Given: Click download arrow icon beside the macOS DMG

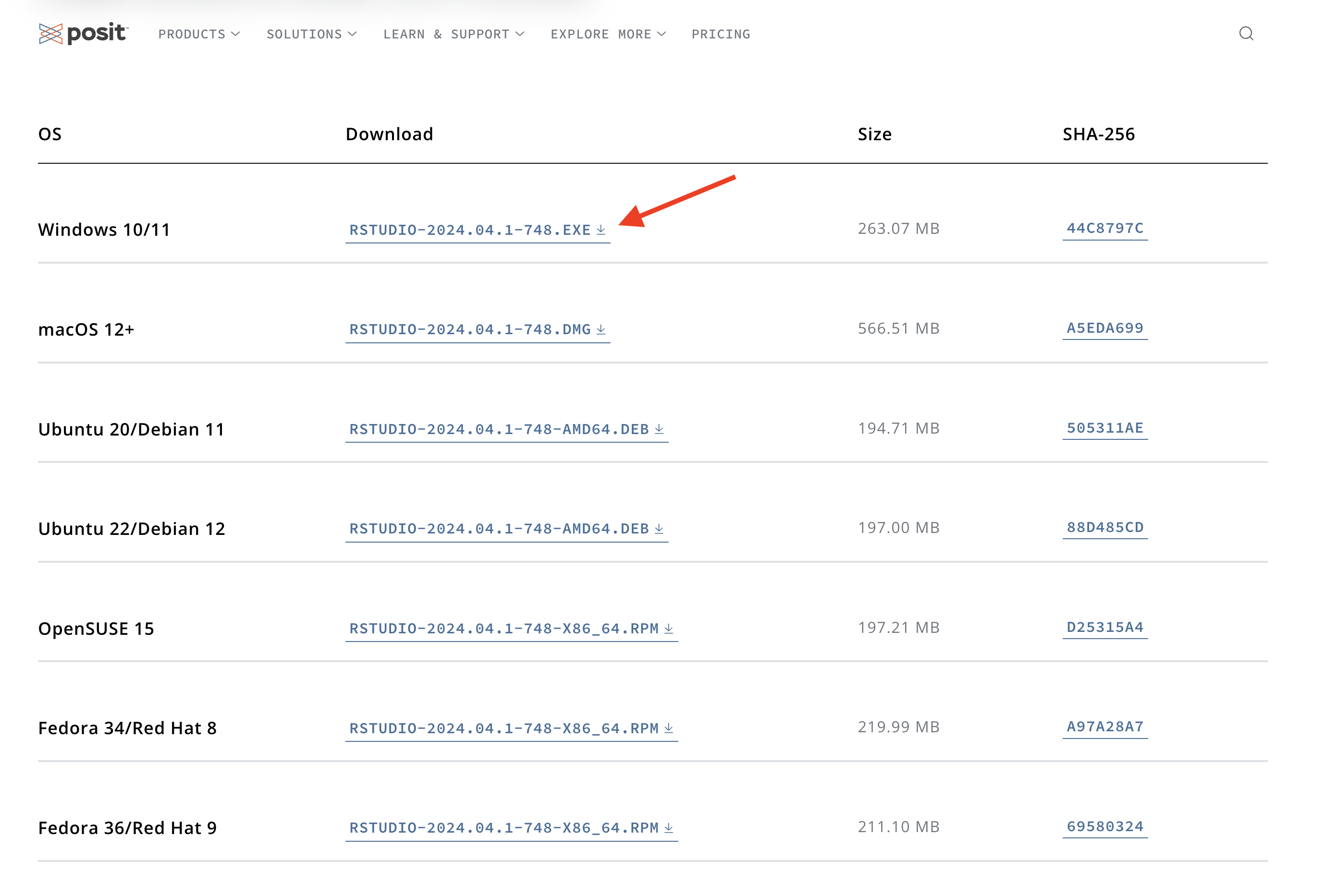Looking at the screenshot, I should (x=601, y=329).
